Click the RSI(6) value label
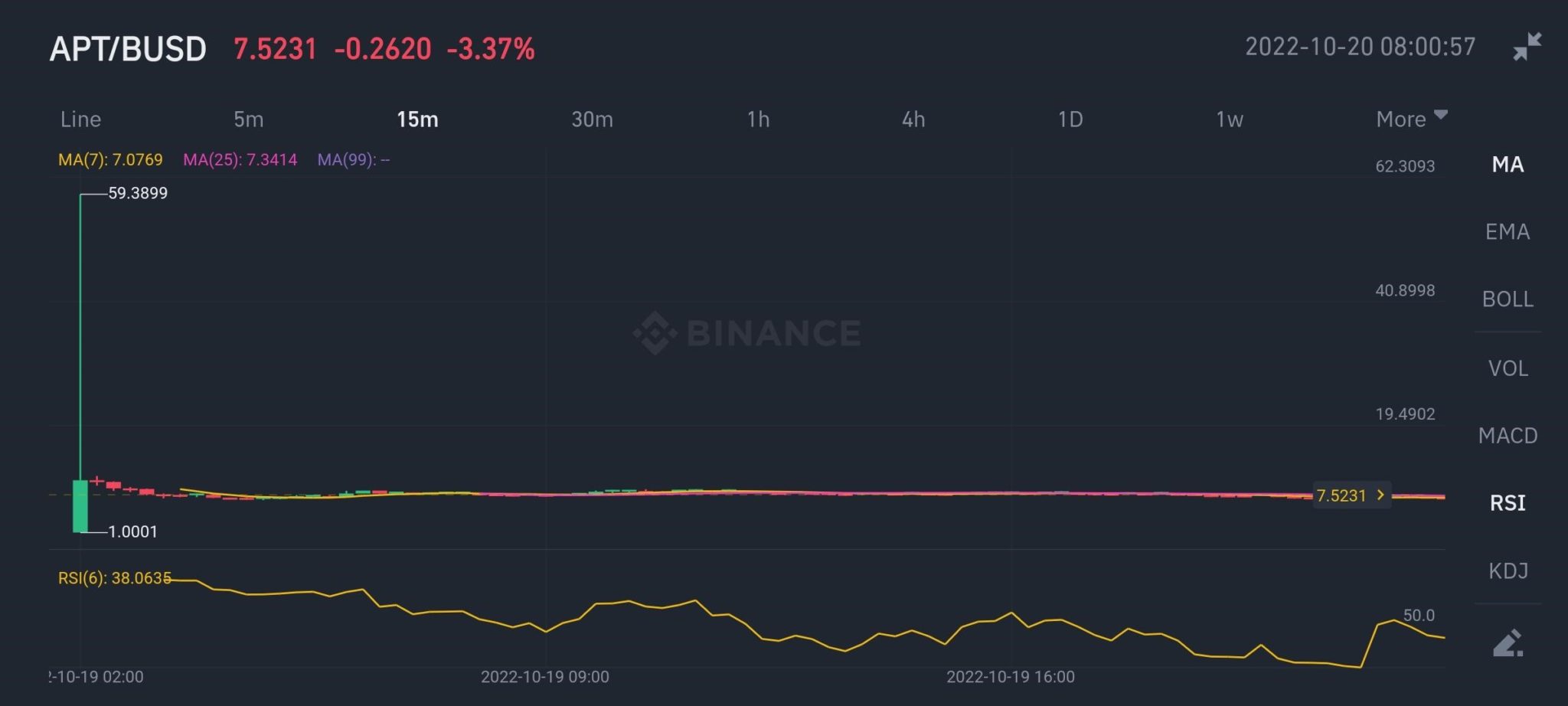Viewport: 1568px width, 706px height. (x=113, y=578)
